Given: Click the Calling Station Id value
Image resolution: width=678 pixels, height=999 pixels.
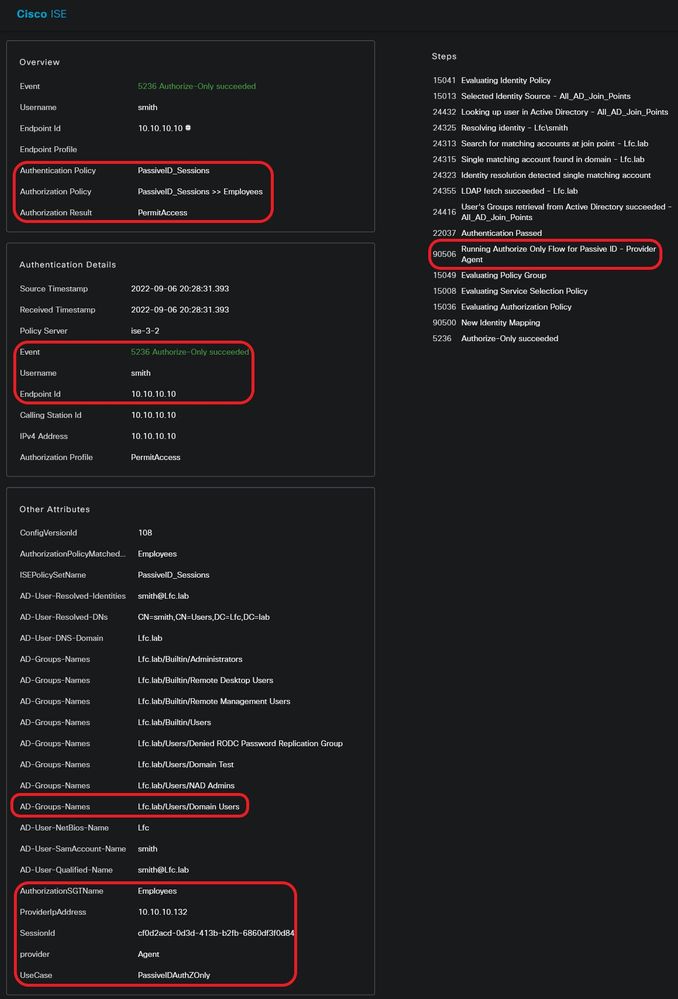Looking at the screenshot, I should coord(153,415).
